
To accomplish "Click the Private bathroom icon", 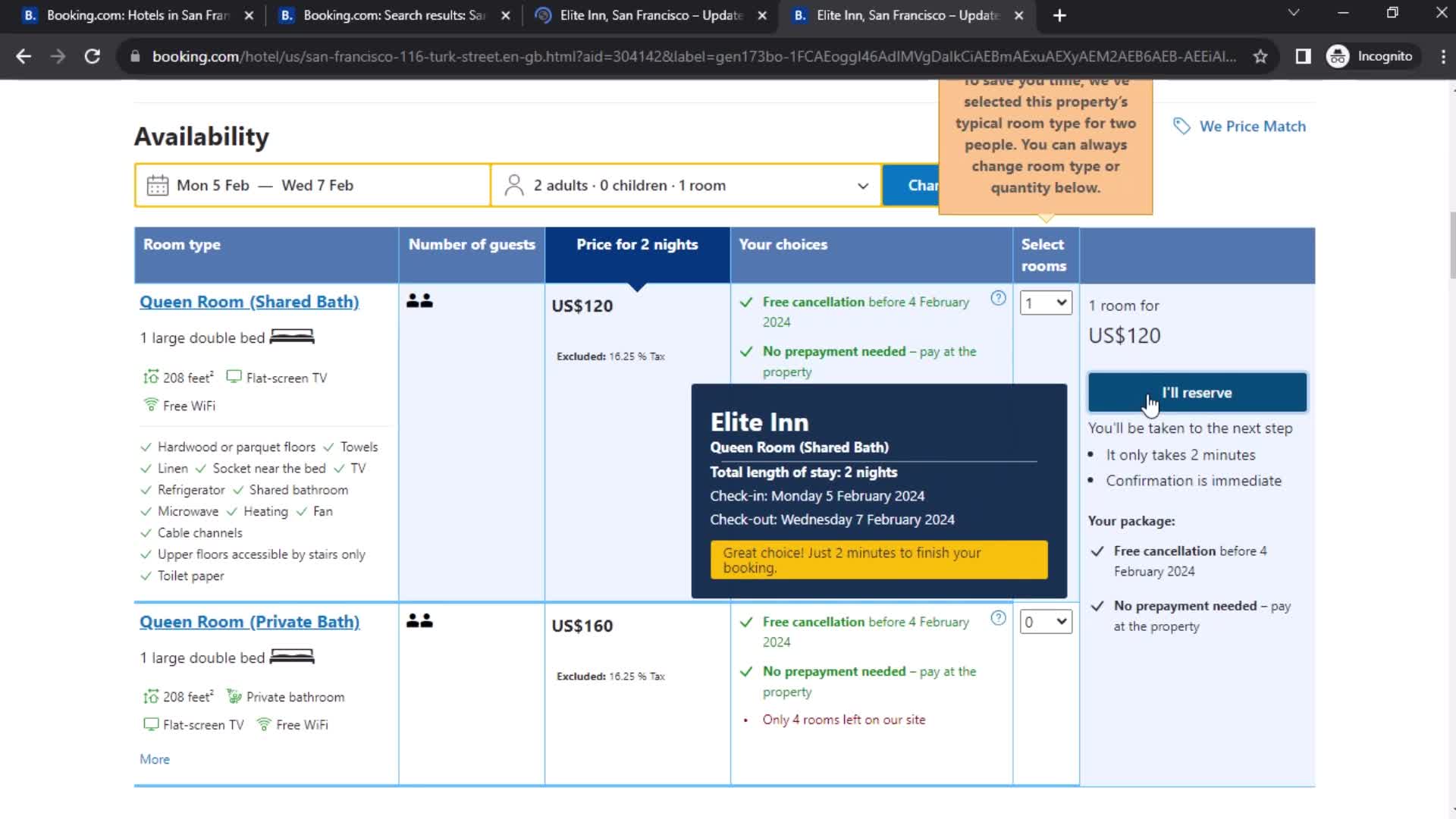I will (x=234, y=696).
